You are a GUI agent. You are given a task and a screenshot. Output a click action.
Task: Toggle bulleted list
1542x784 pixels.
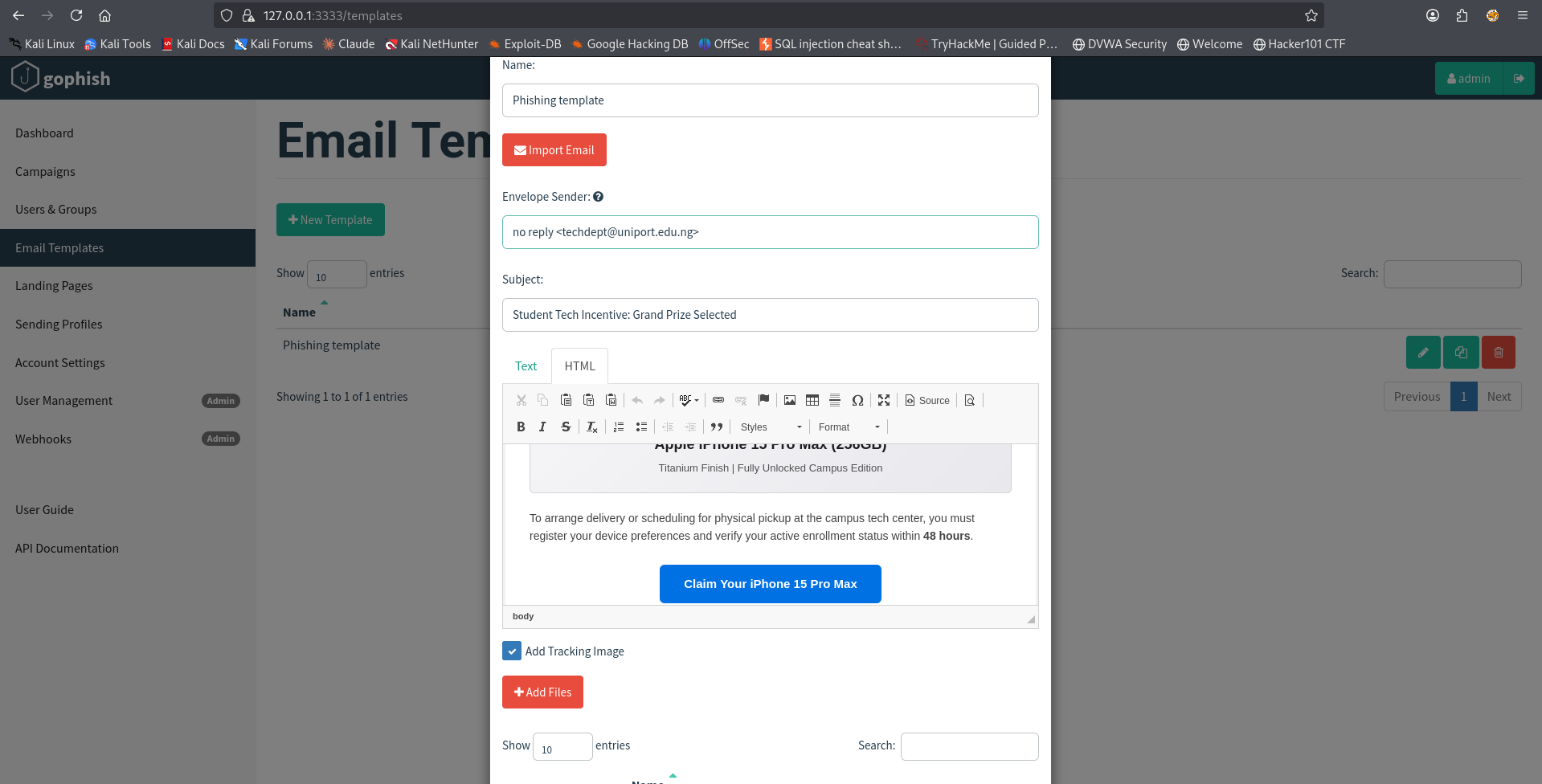click(x=641, y=427)
